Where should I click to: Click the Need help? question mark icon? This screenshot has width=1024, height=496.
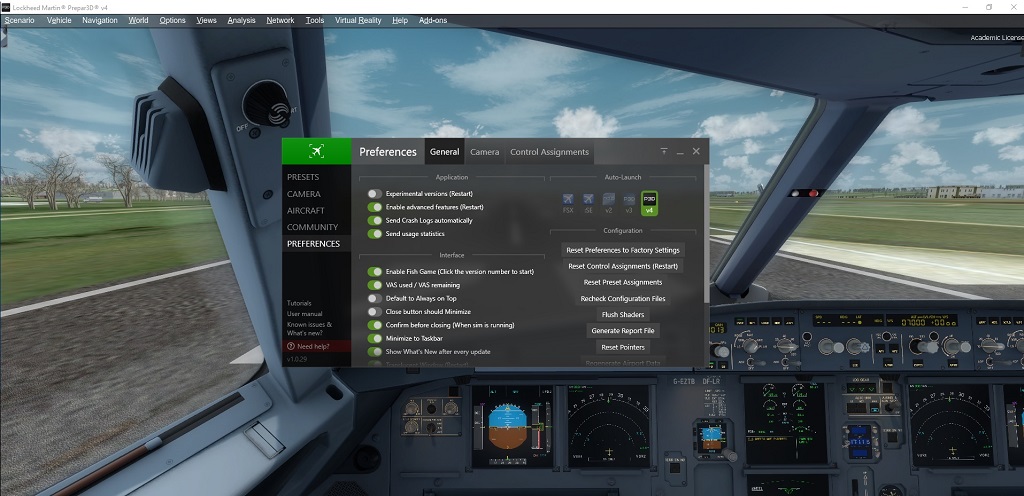pyautogui.click(x=291, y=347)
